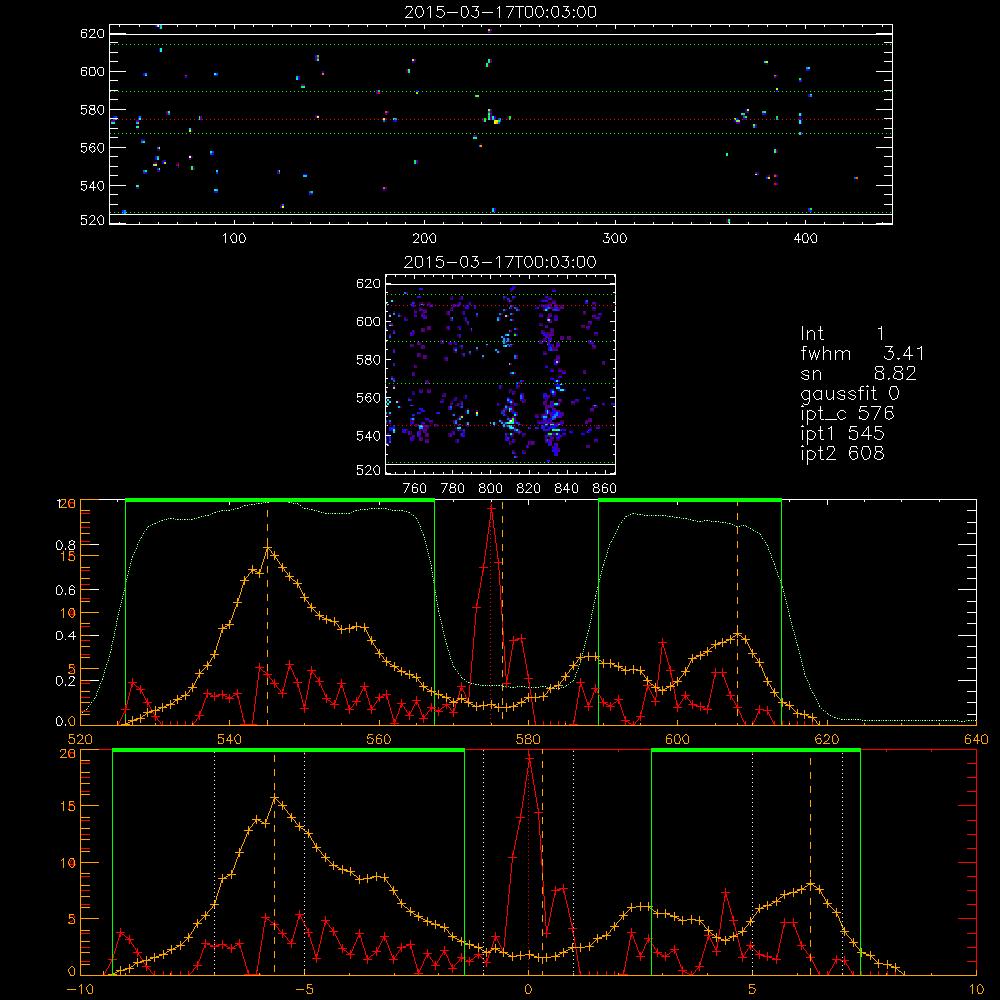Click the 'sn 8.82' info line
The image size is (1000, 1000).
tap(858, 373)
